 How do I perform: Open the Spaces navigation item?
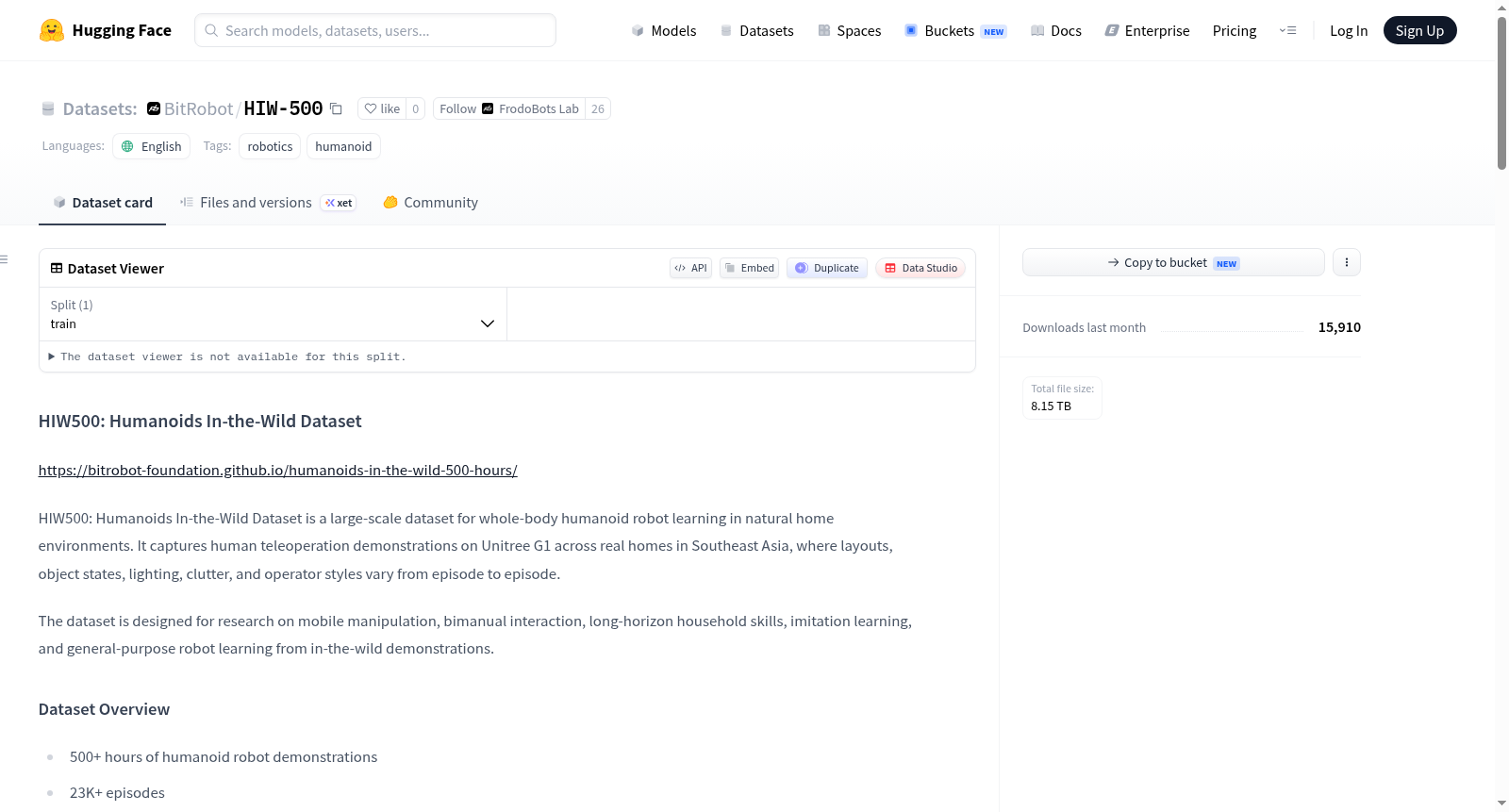click(850, 30)
